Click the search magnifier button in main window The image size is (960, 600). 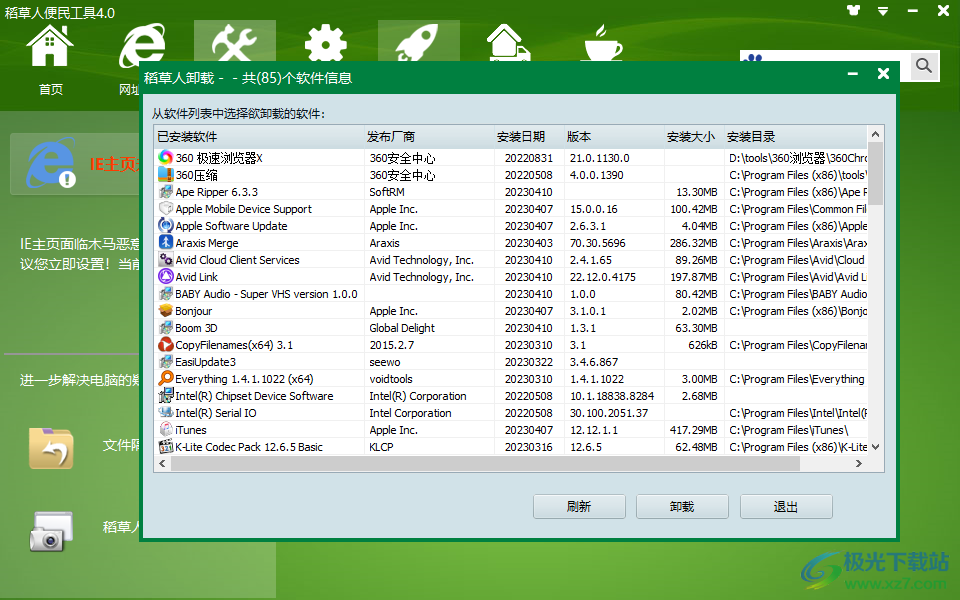[x=924, y=65]
